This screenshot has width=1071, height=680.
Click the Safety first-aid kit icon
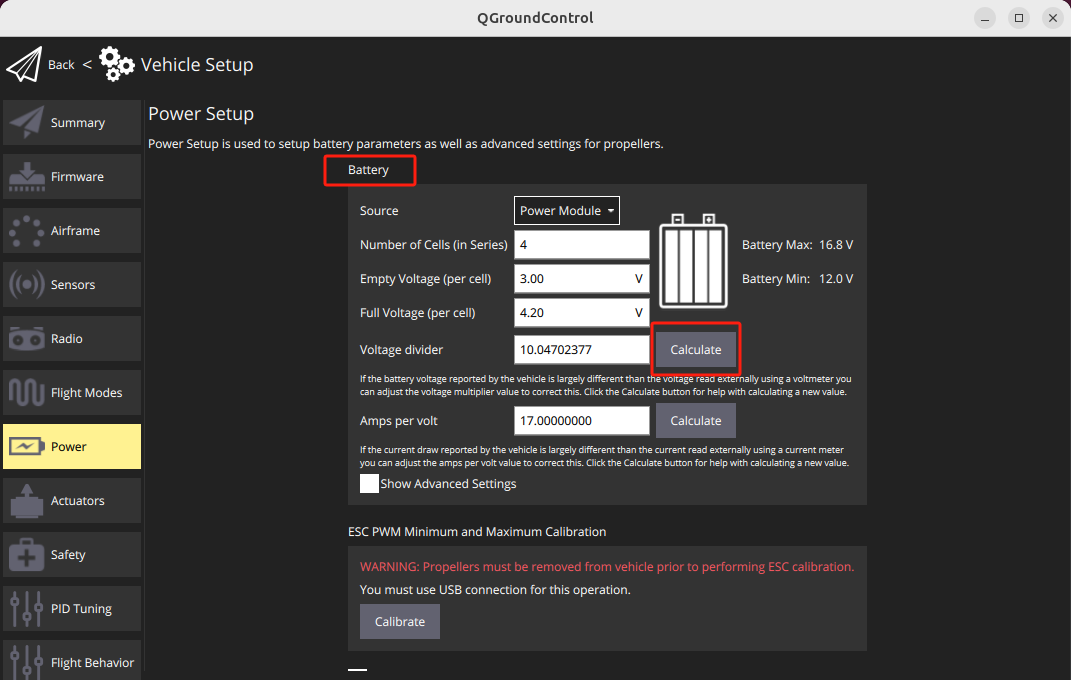click(27, 554)
